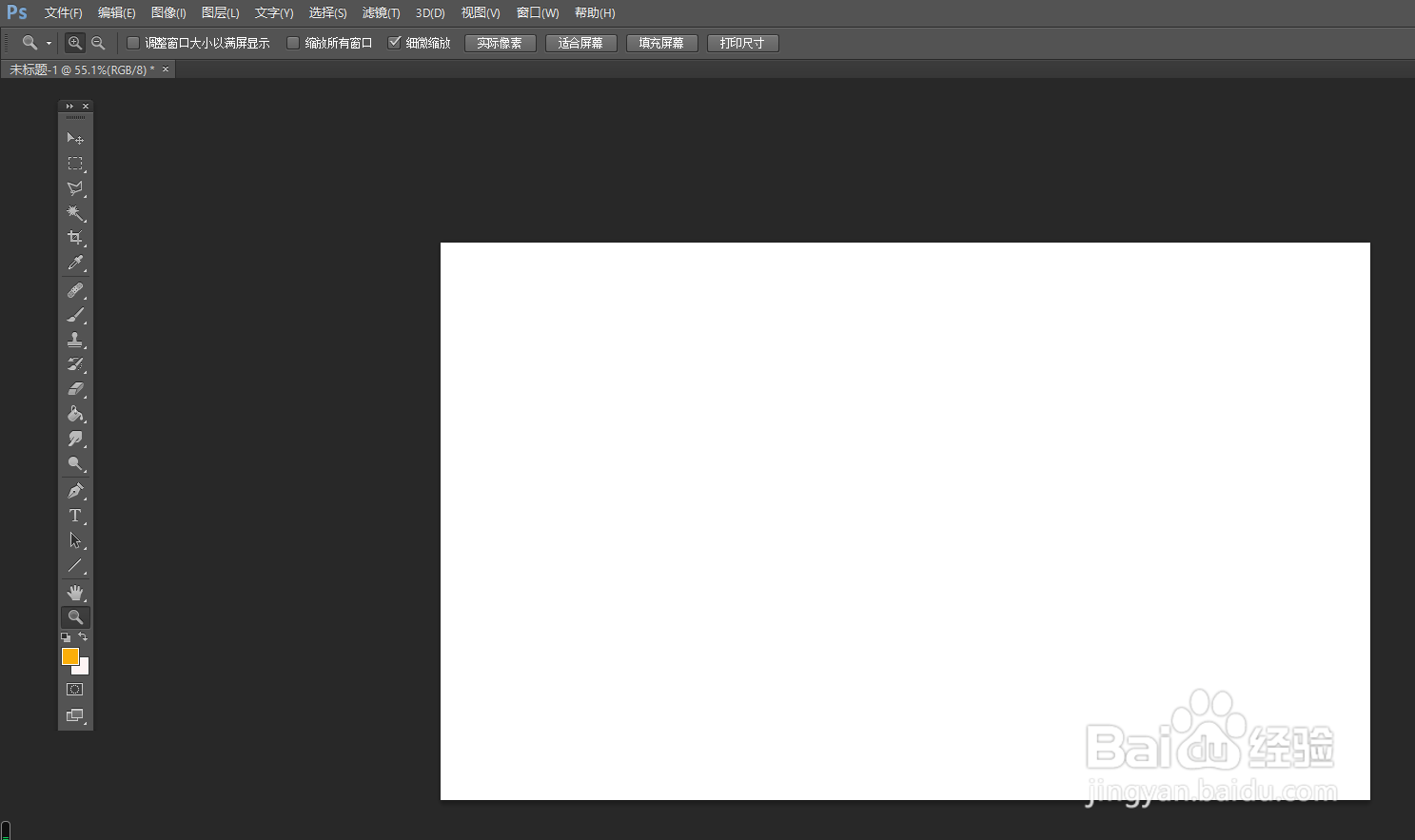Select the Hand tool

(x=75, y=593)
